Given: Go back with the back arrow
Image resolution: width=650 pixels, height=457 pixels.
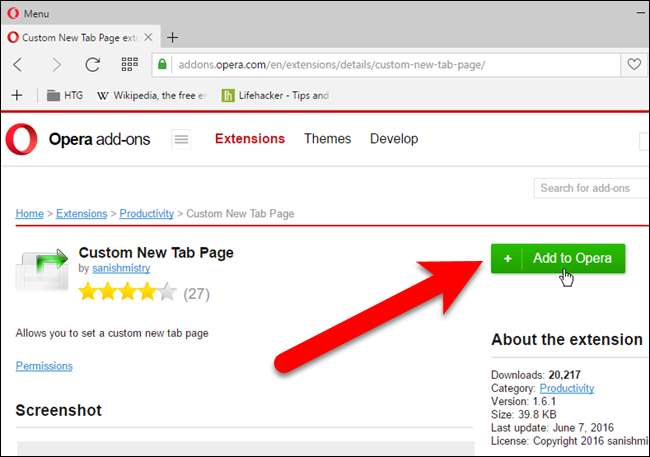Looking at the screenshot, I should [18, 65].
